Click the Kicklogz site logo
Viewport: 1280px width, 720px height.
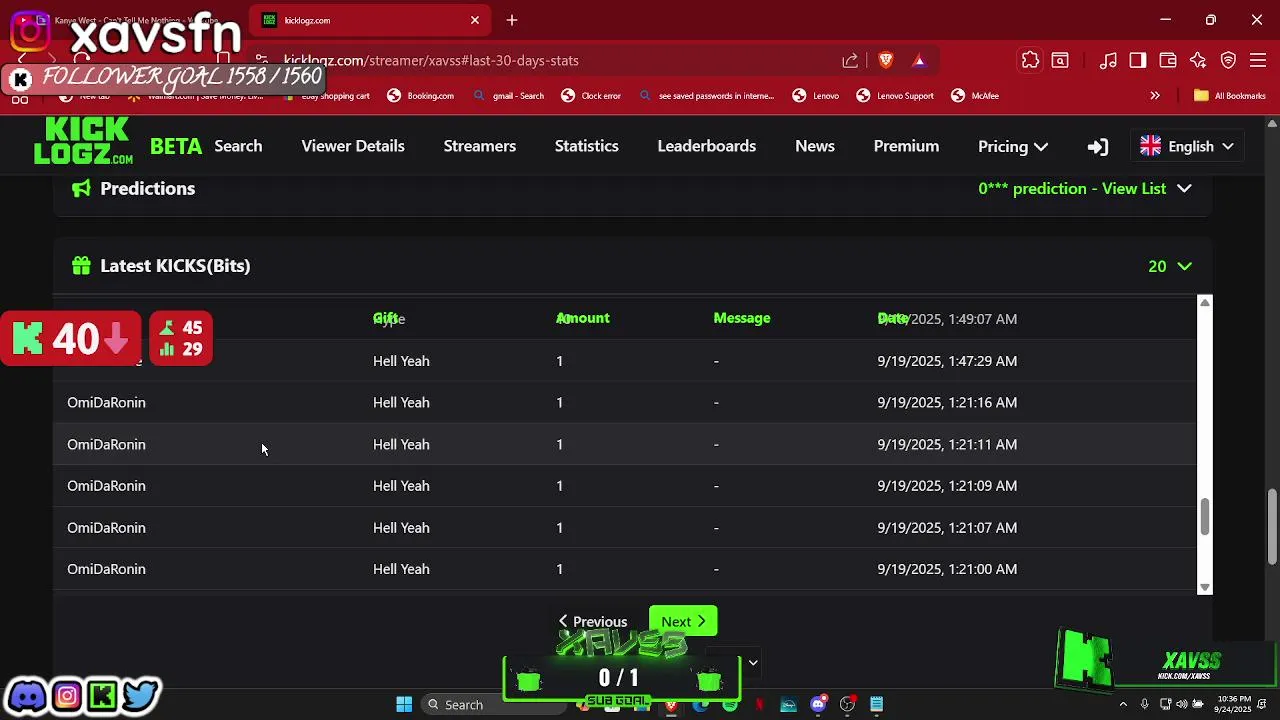coord(83,141)
